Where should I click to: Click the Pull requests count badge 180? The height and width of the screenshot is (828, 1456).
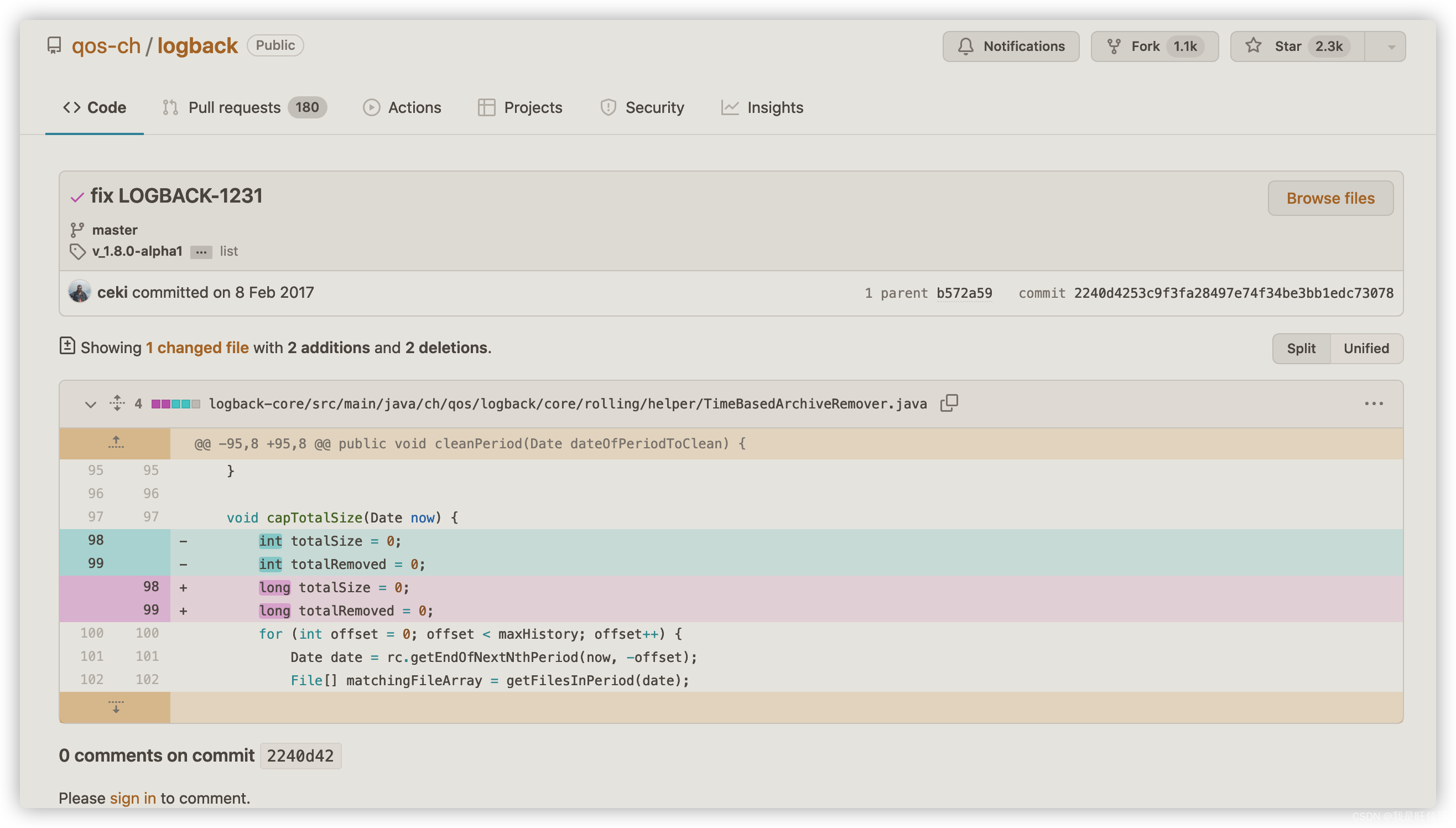(x=307, y=107)
